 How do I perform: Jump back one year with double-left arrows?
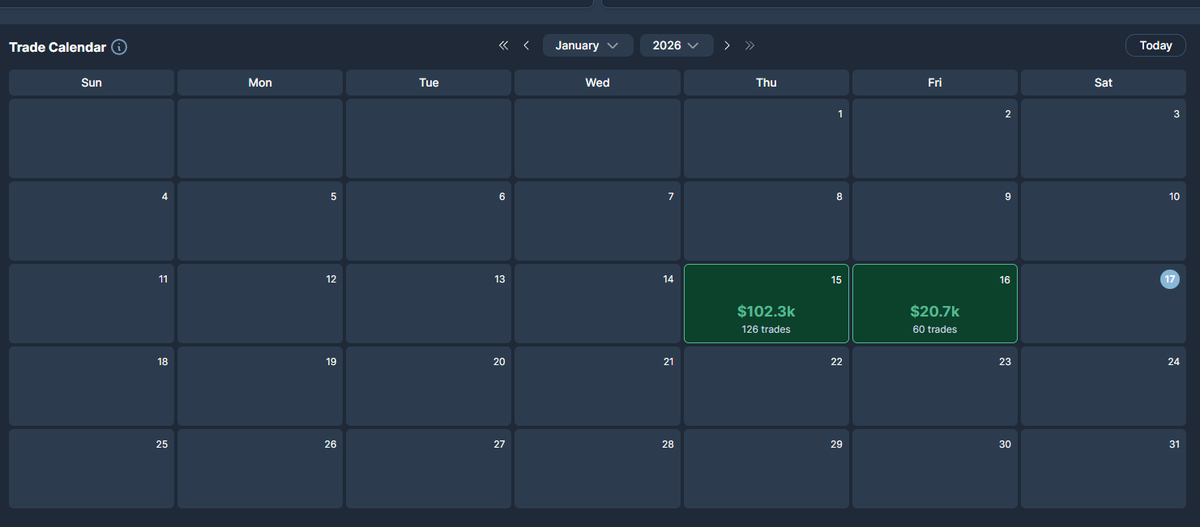click(x=503, y=46)
